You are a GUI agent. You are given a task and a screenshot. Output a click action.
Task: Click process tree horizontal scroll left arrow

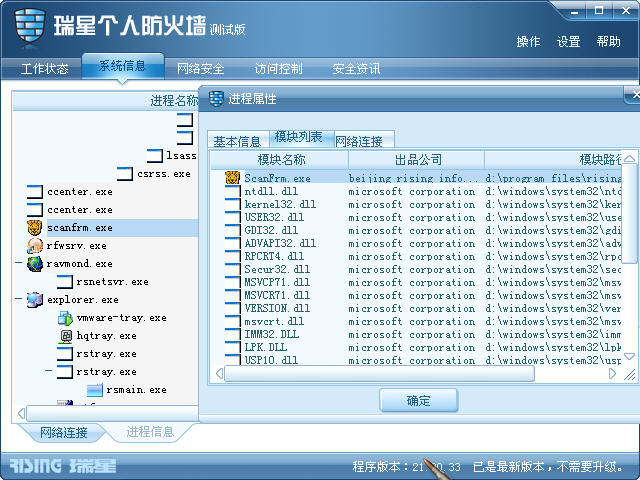pos(21,413)
